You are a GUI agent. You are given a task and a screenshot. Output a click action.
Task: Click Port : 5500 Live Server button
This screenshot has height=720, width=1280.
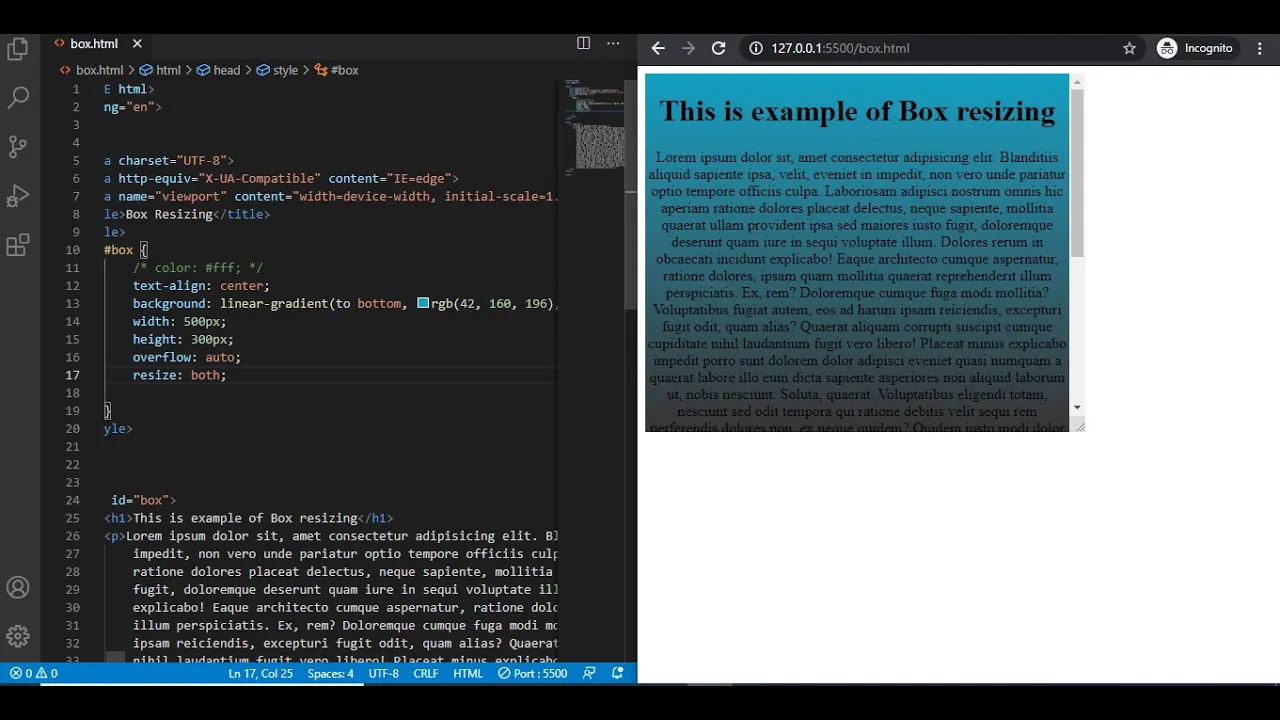533,673
